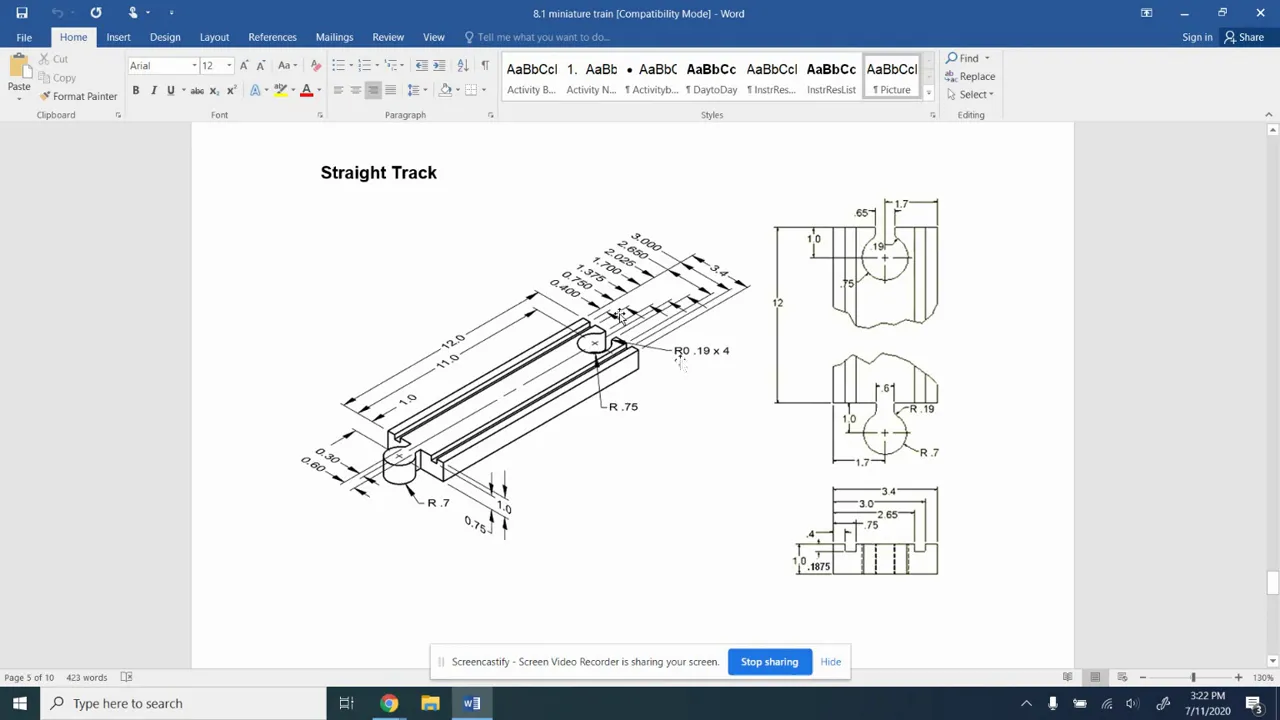The image size is (1280, 720).
Task: Click the Save icon in quick access toolbar
Action: click(x=21, y=13)
